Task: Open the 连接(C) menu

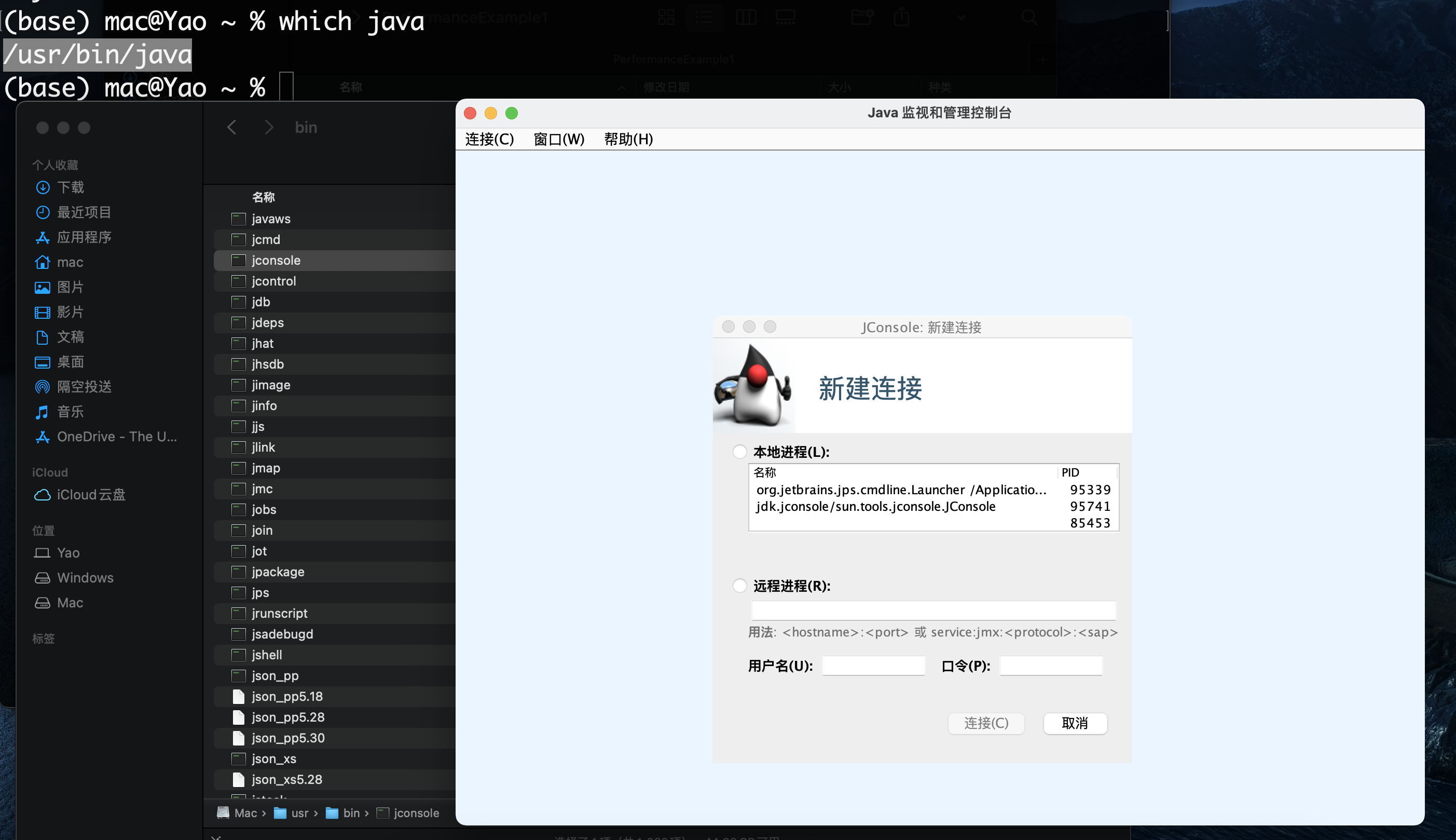Action: click(x=488, y=139)
